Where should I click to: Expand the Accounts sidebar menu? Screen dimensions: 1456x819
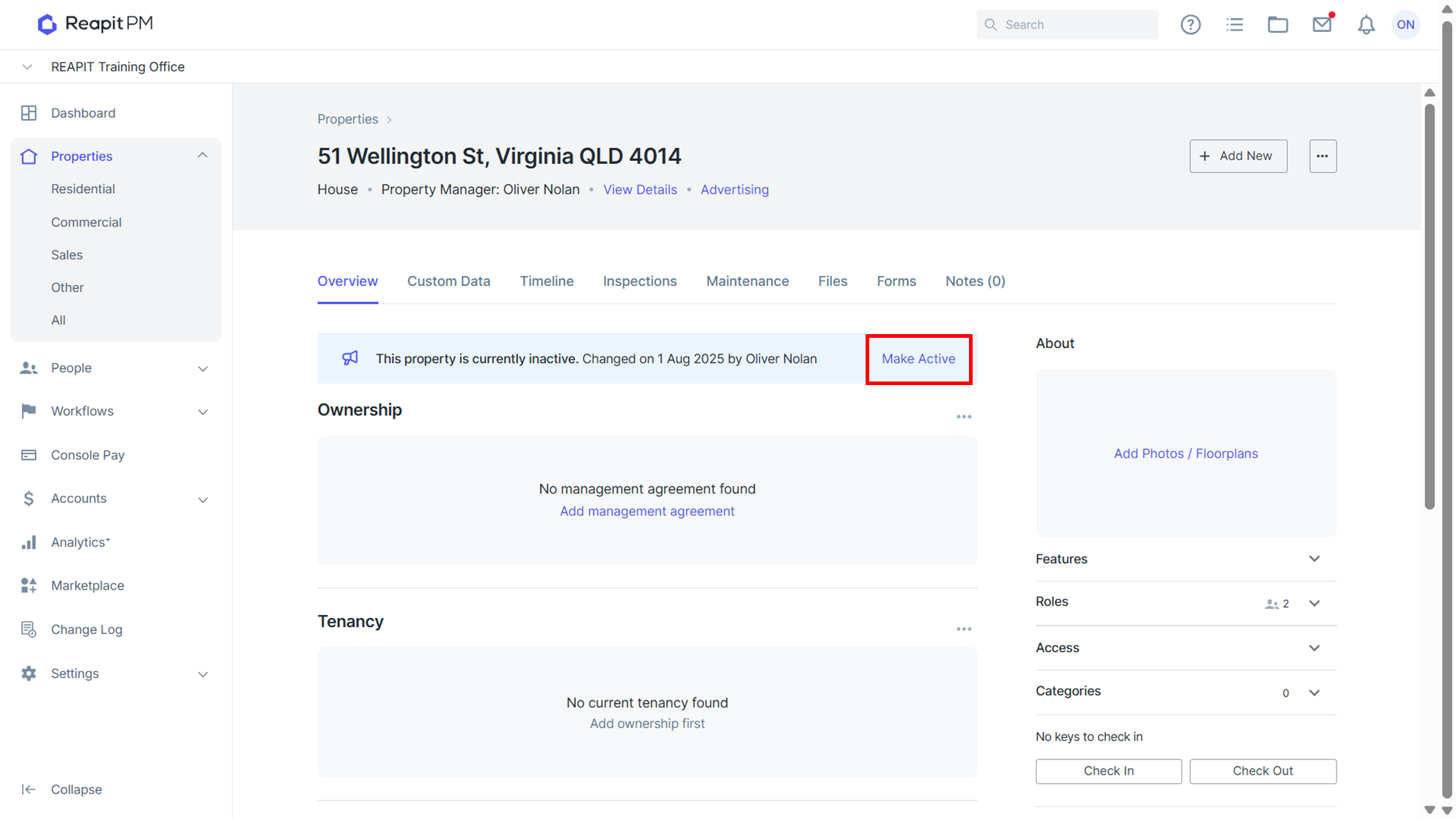pyautogui.click(x=203, y=499)
